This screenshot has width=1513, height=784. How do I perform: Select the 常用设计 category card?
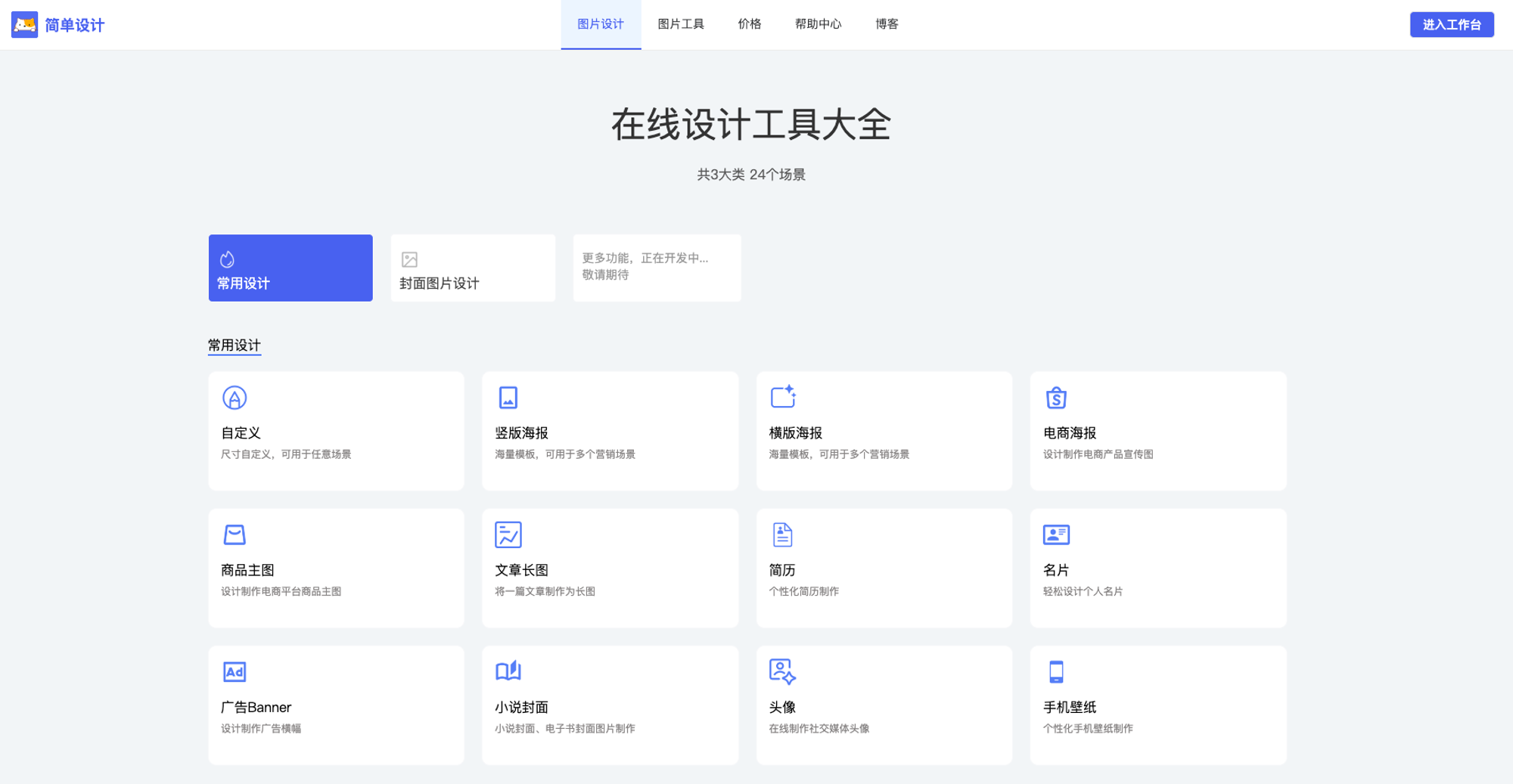pos(290,268)
